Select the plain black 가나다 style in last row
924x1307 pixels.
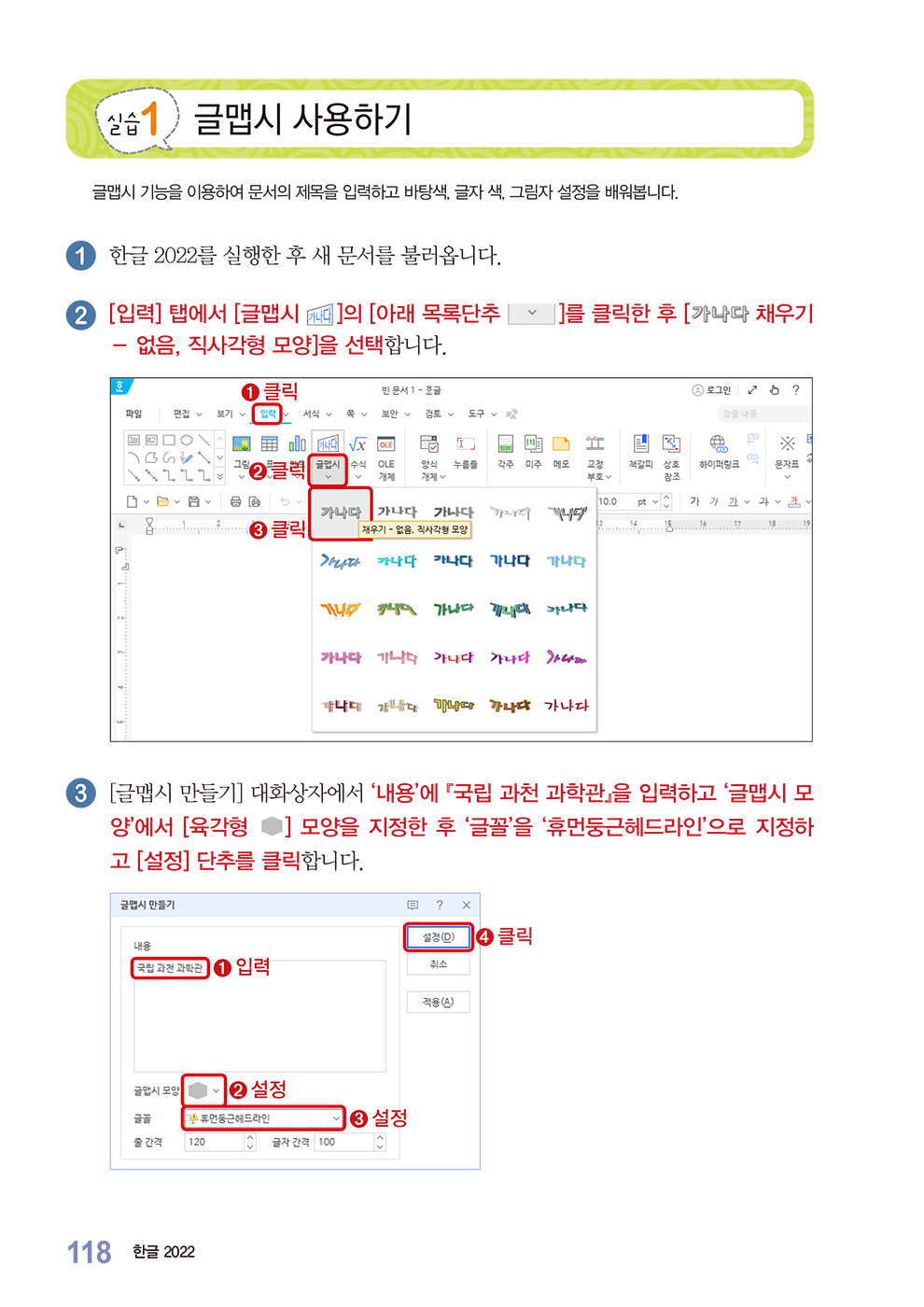pyautogui.click(x=567, y=706)
